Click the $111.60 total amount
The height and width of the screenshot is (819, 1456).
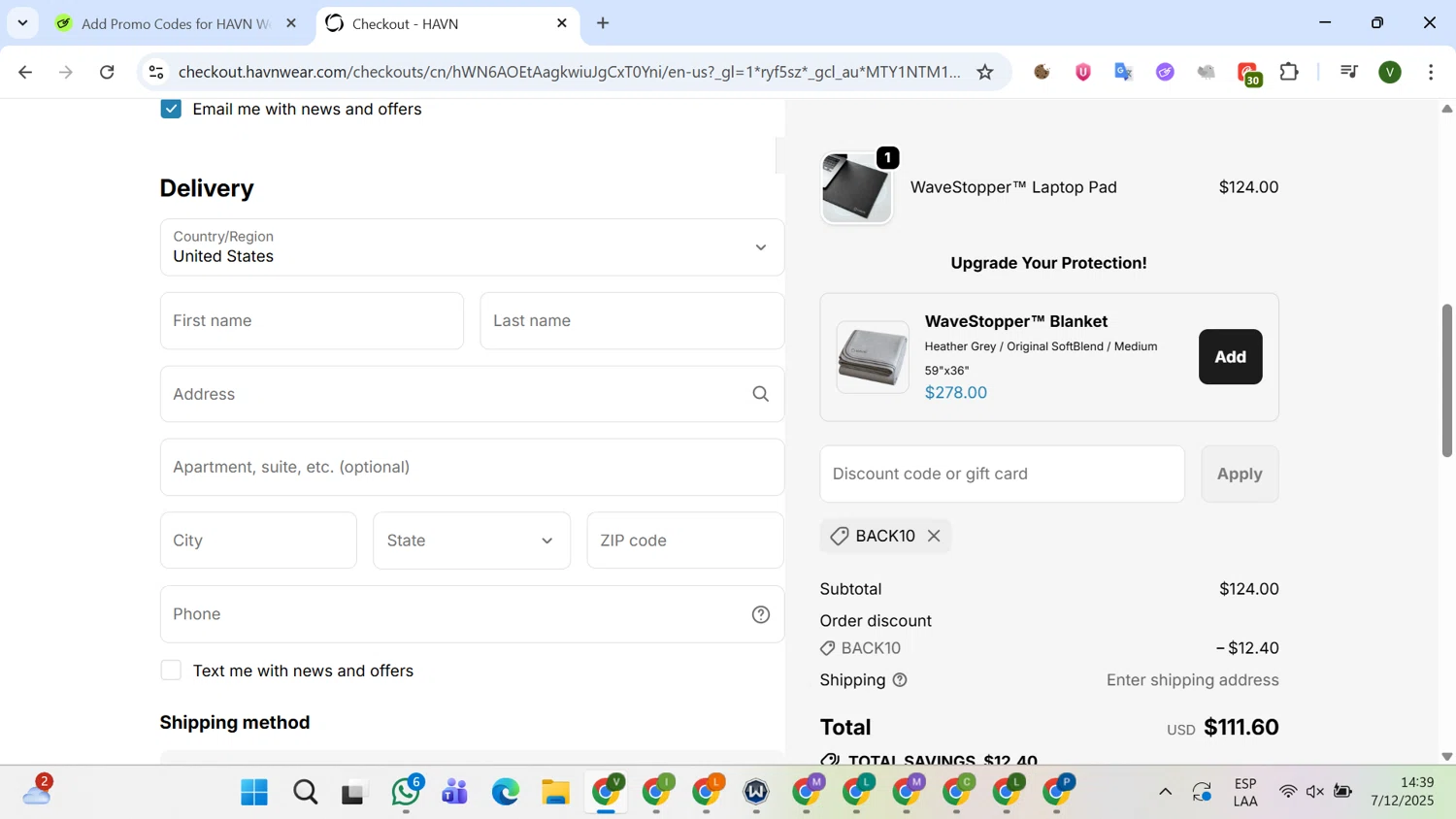[1241, 727]
